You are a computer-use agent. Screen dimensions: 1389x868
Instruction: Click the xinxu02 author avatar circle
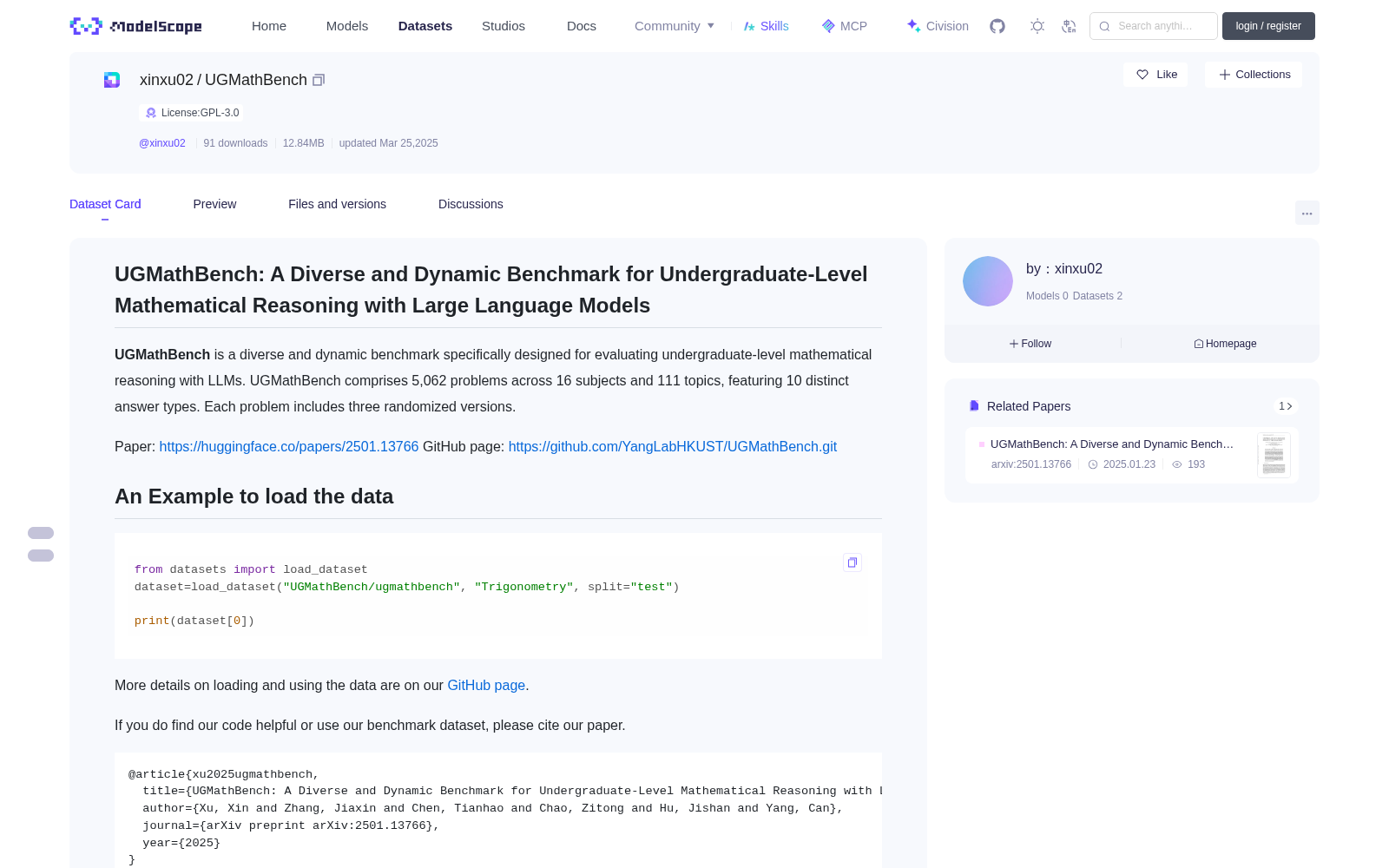pyautogui.click(x=988, y=281)
